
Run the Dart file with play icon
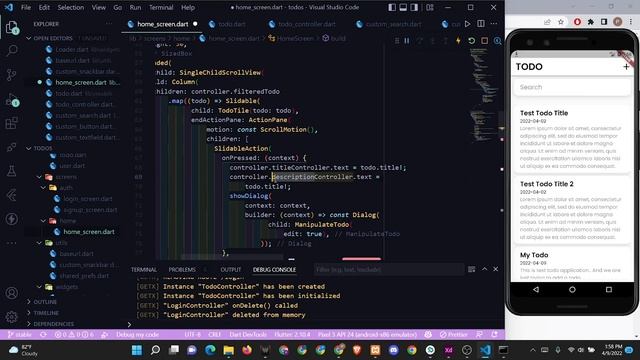tap(468, 24)
